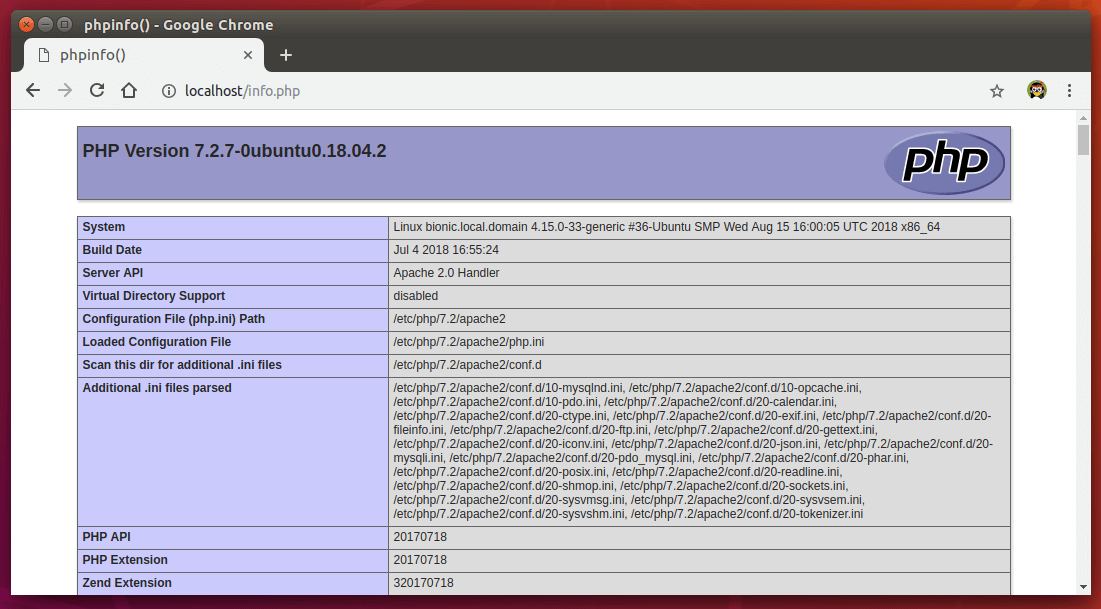Open the home page button
1101x609 pixels.
[129, 91]
